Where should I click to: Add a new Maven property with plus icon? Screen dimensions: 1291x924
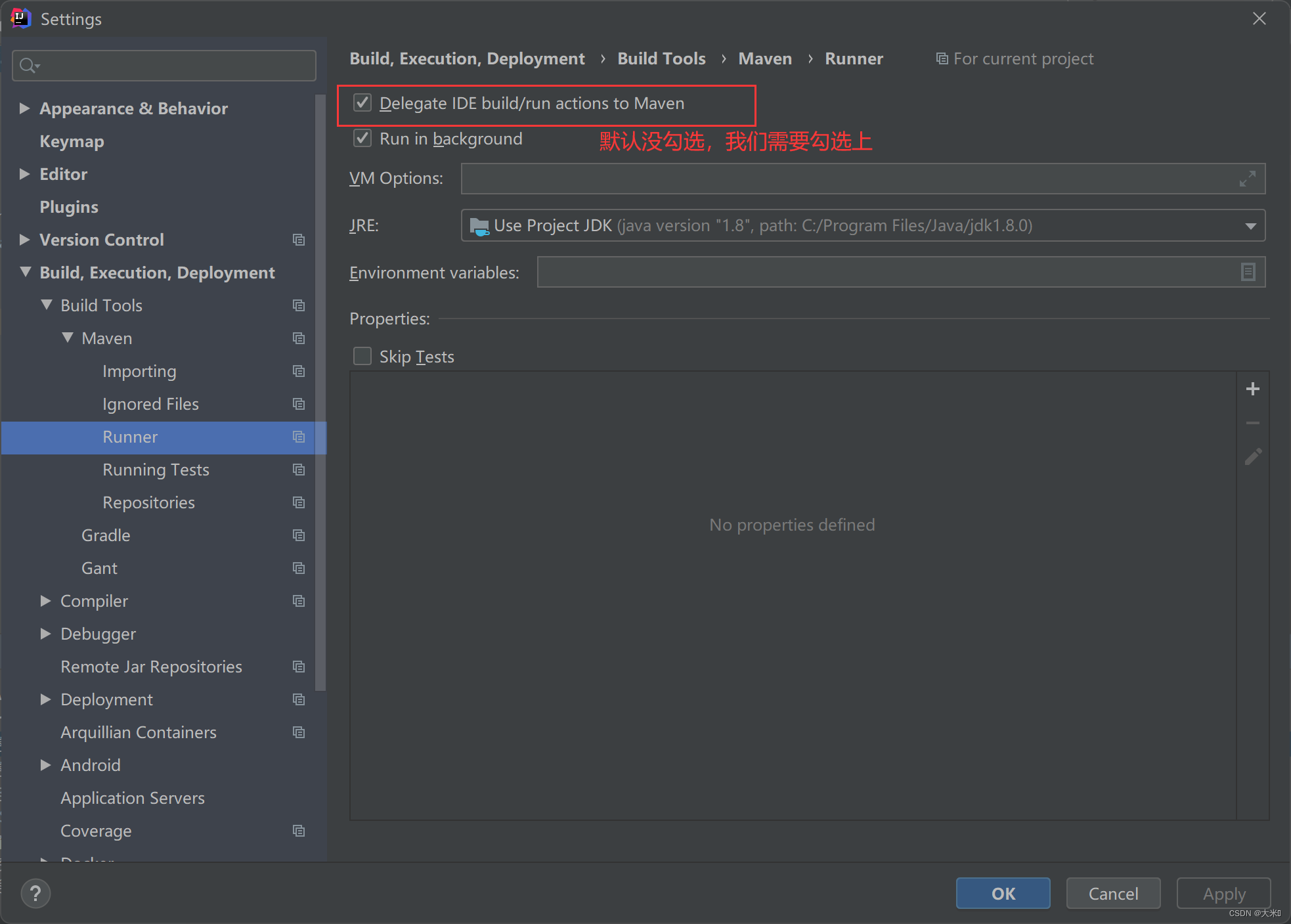pos(1253,388)
